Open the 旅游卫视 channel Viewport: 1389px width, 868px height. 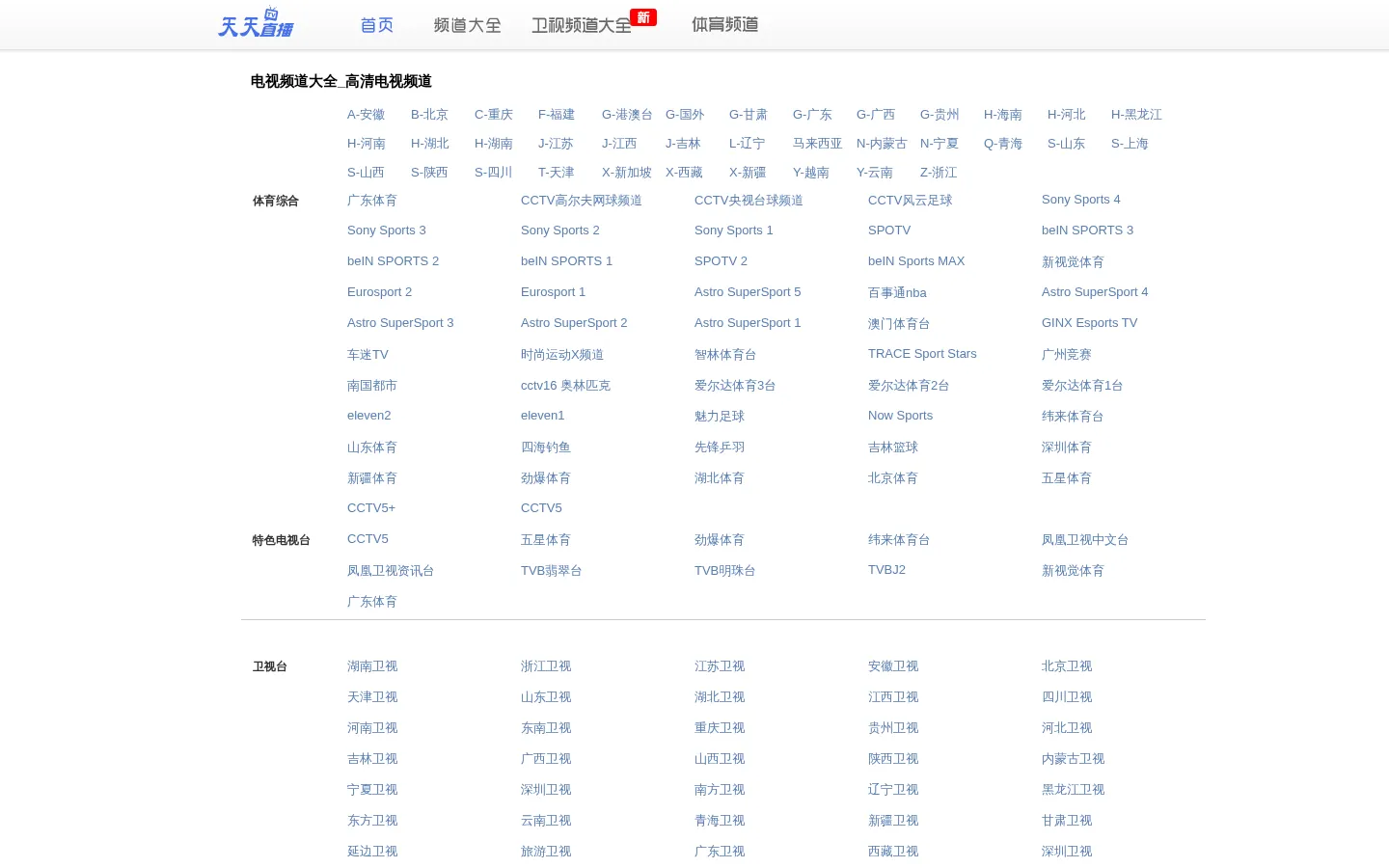(x=546, y=852)
